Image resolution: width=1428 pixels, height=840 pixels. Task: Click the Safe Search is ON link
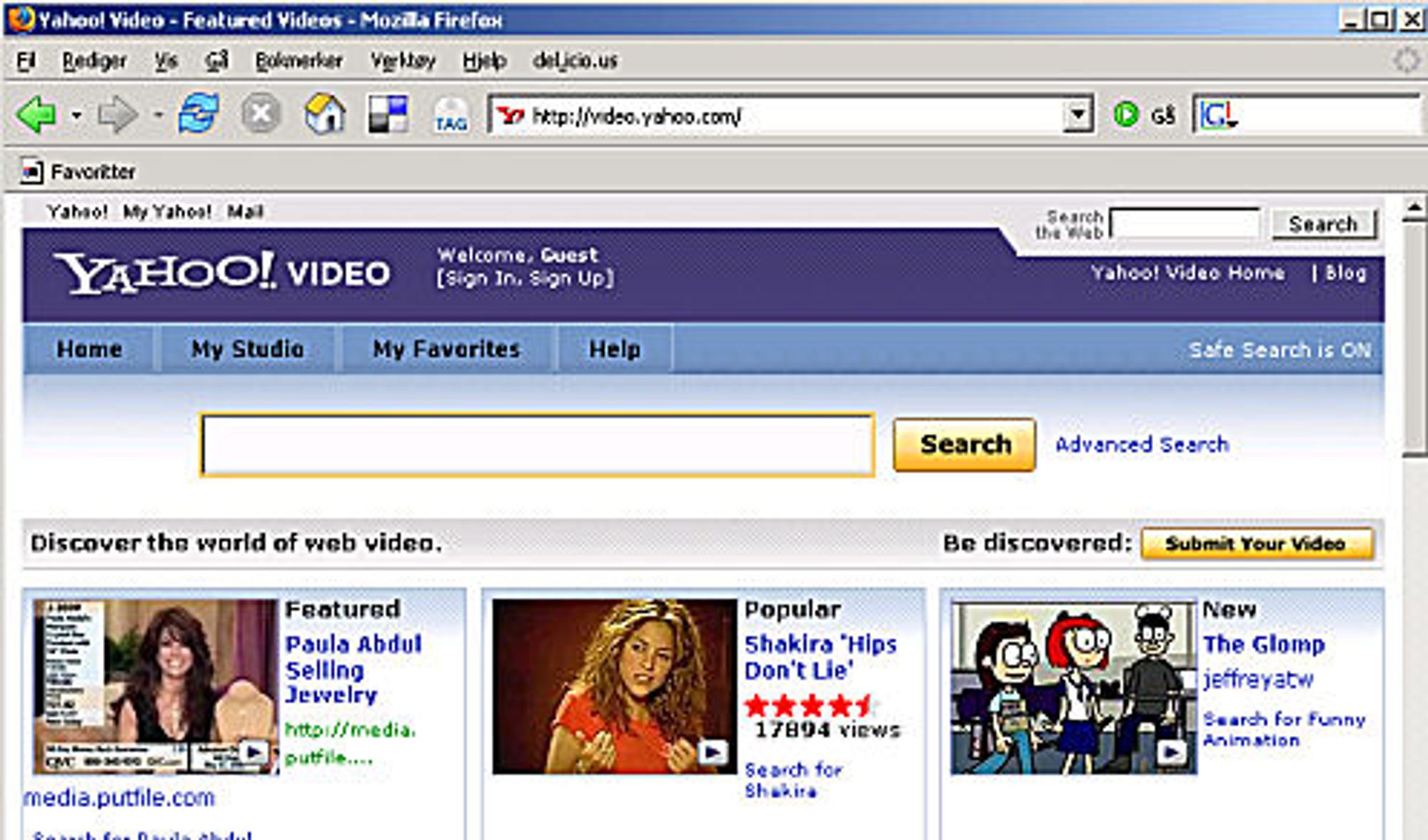[1279, 350]
